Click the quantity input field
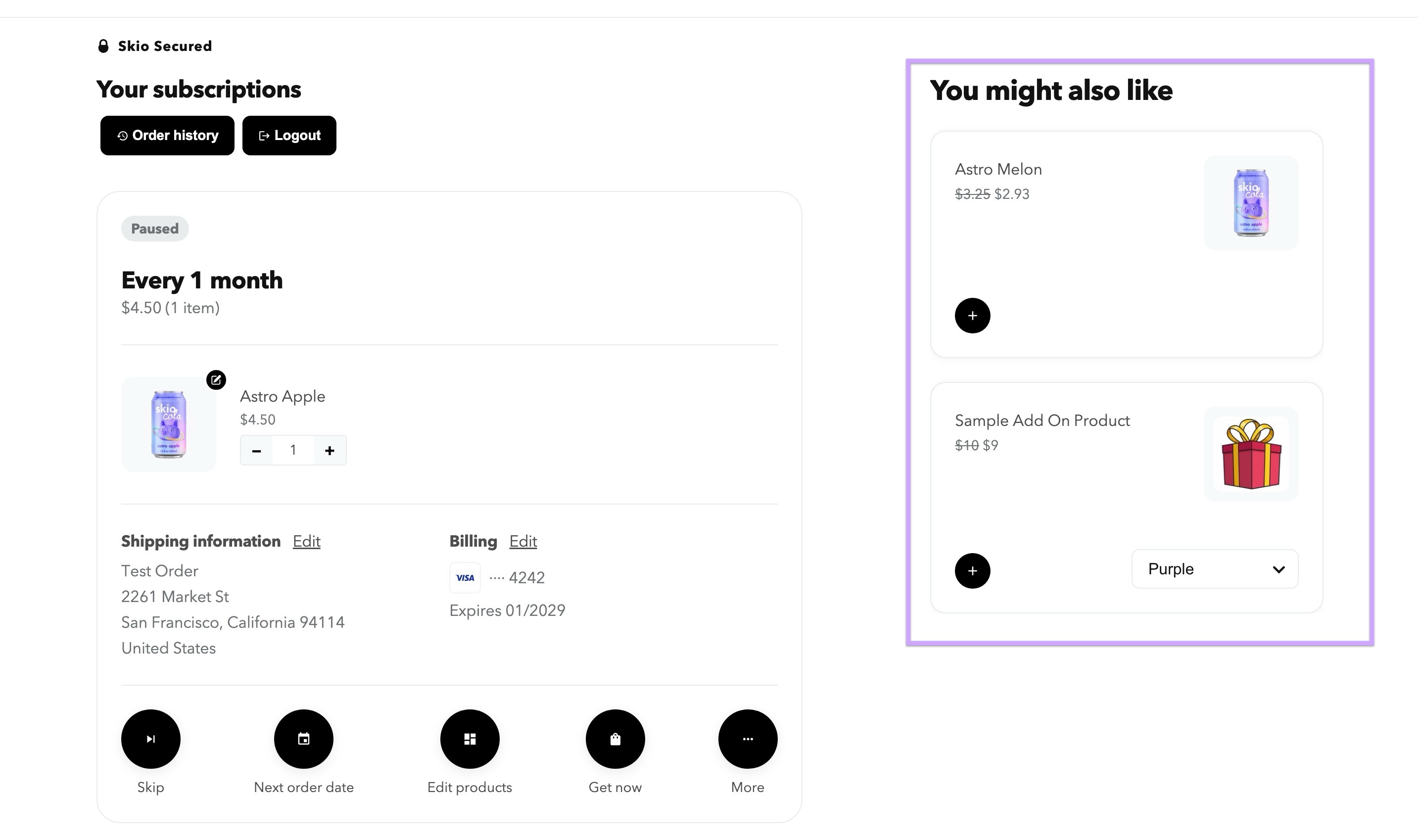The width and height of the screenshot is (1418, 840). tap(293, 450)
